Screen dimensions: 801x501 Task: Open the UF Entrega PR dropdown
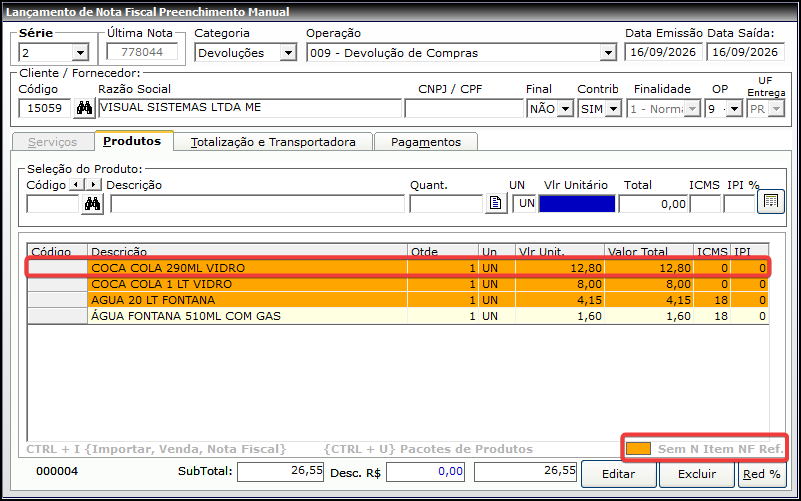tap(776, 109)
